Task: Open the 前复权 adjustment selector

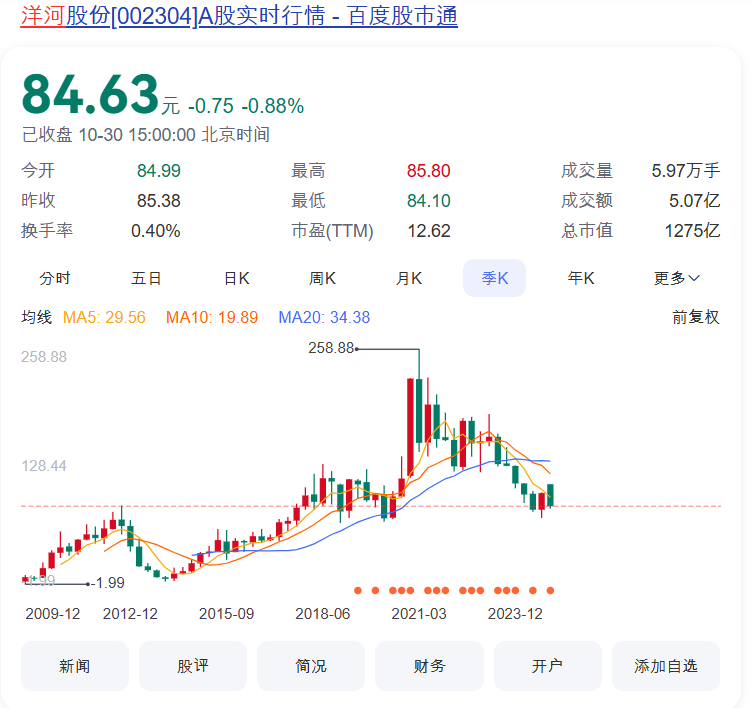Action: tap(696, 317)
